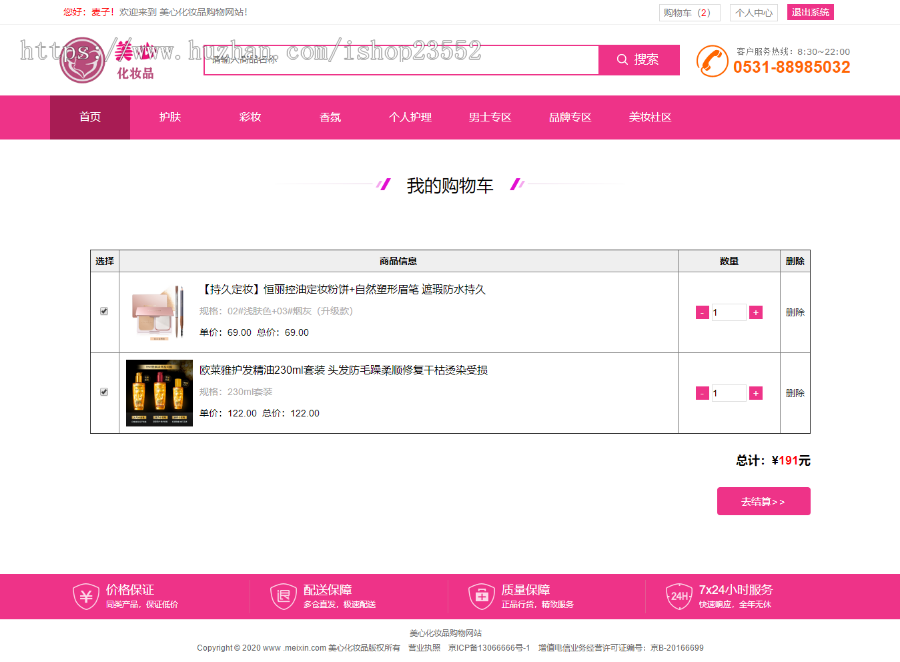The image size is (900, 662).
Task: Click the pink 搜索 search button
Action: pos(639,60)
